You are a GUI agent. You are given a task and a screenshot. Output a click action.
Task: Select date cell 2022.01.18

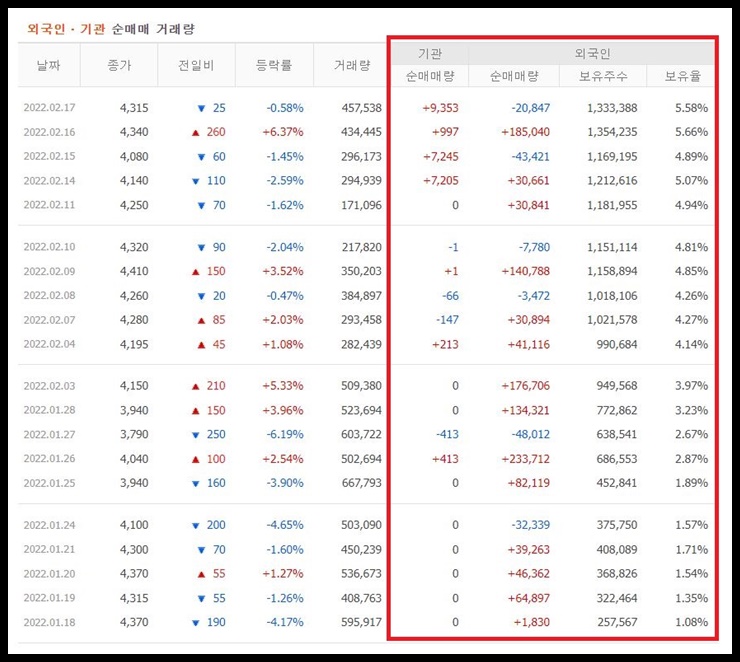(50, 622)
